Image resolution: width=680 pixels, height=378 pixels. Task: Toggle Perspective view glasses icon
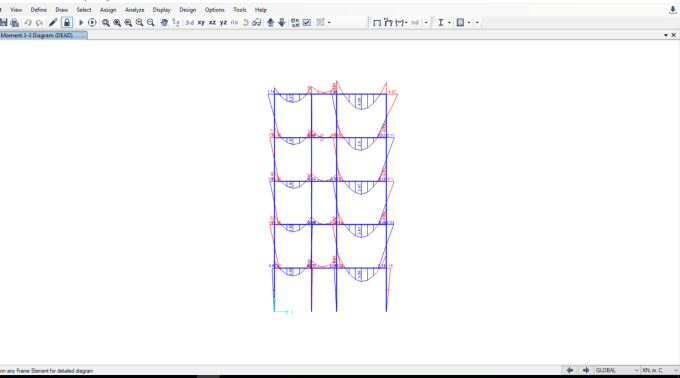[256, 23]
